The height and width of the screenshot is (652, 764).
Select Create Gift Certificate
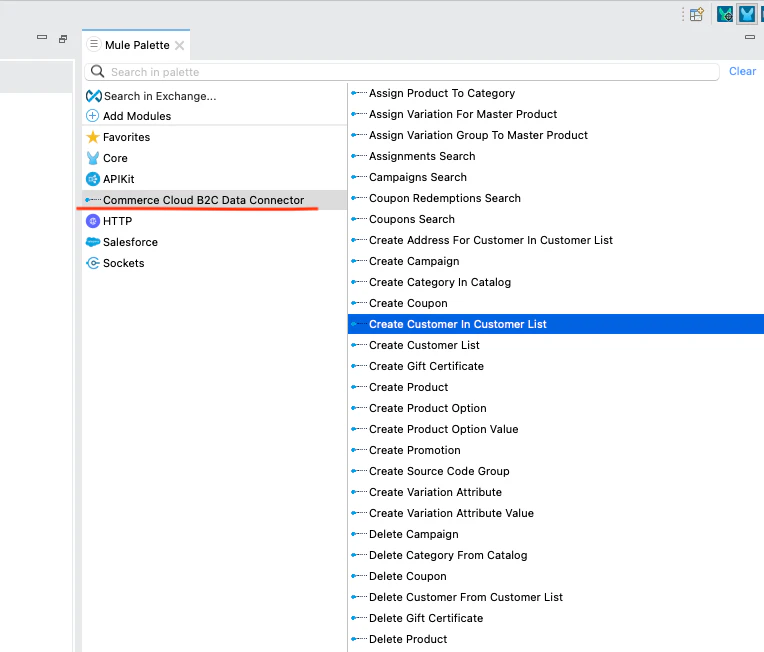click(426, 366)
